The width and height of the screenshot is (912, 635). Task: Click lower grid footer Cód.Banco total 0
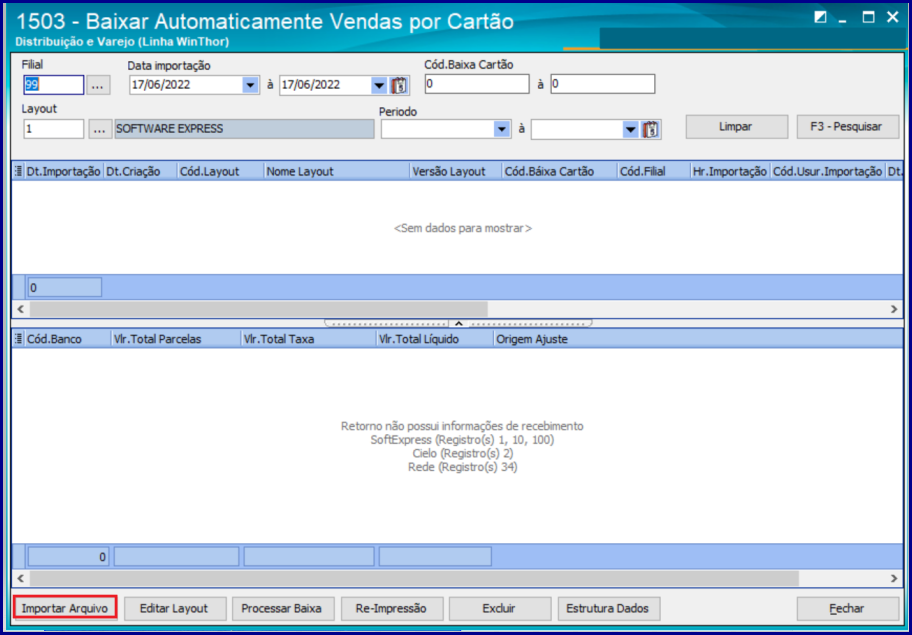68,556
